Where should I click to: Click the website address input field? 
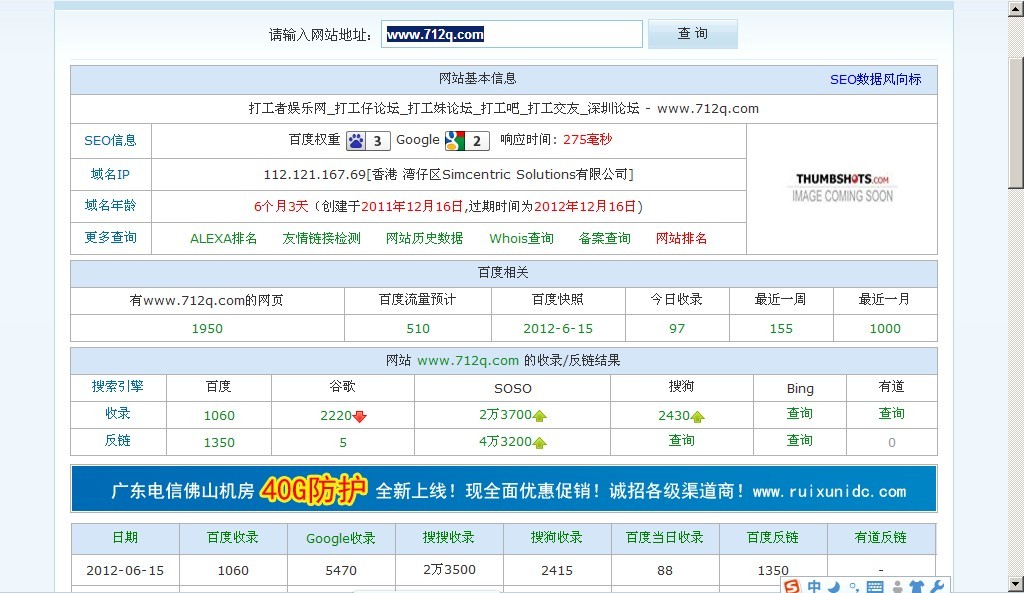pos(512,33)
